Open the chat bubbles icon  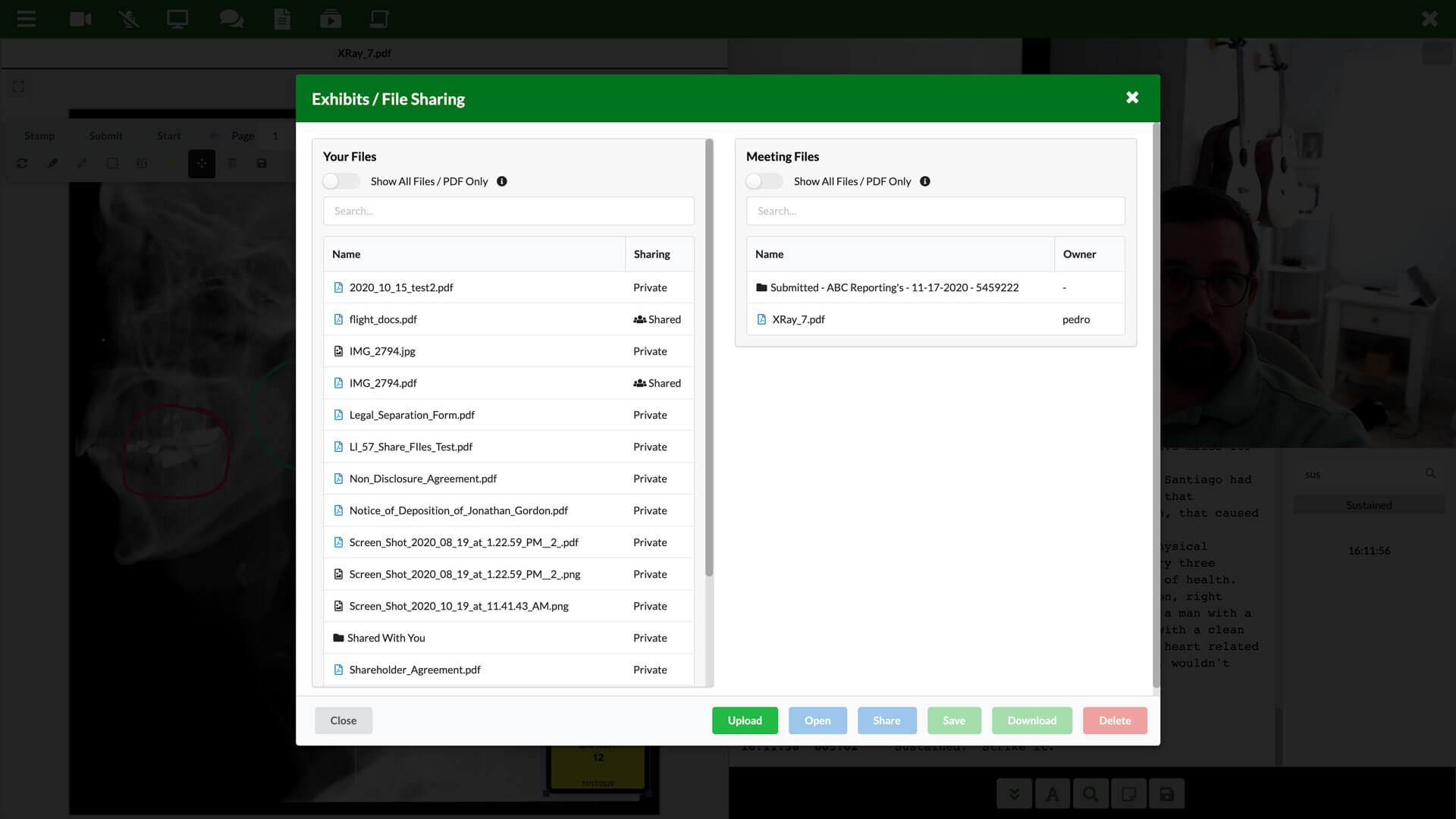(x=231, y=19)
